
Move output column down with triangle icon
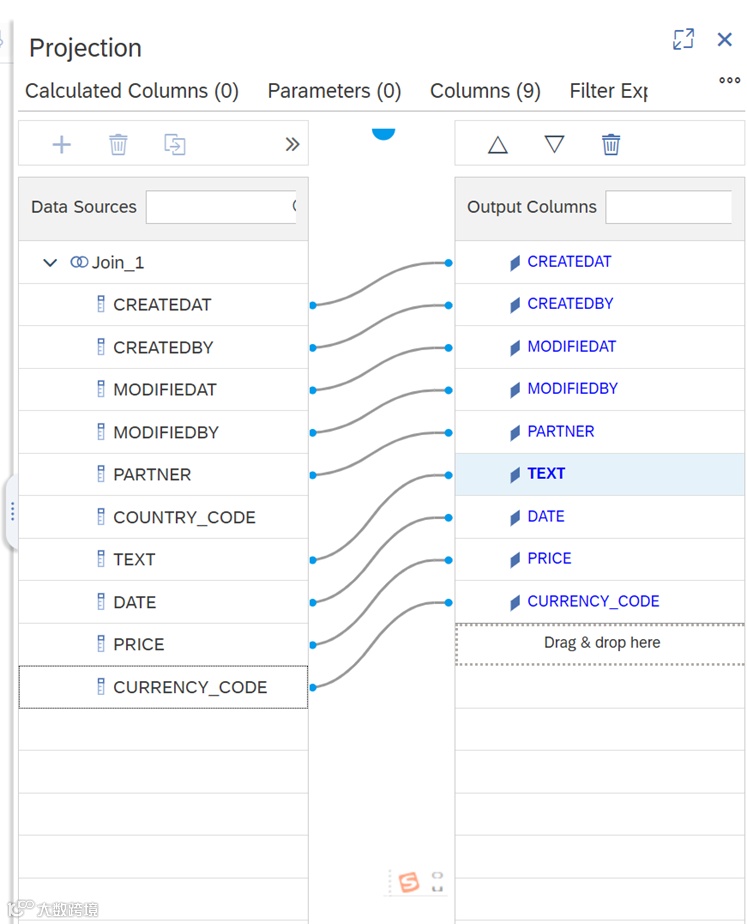click(x=554, y=145)
